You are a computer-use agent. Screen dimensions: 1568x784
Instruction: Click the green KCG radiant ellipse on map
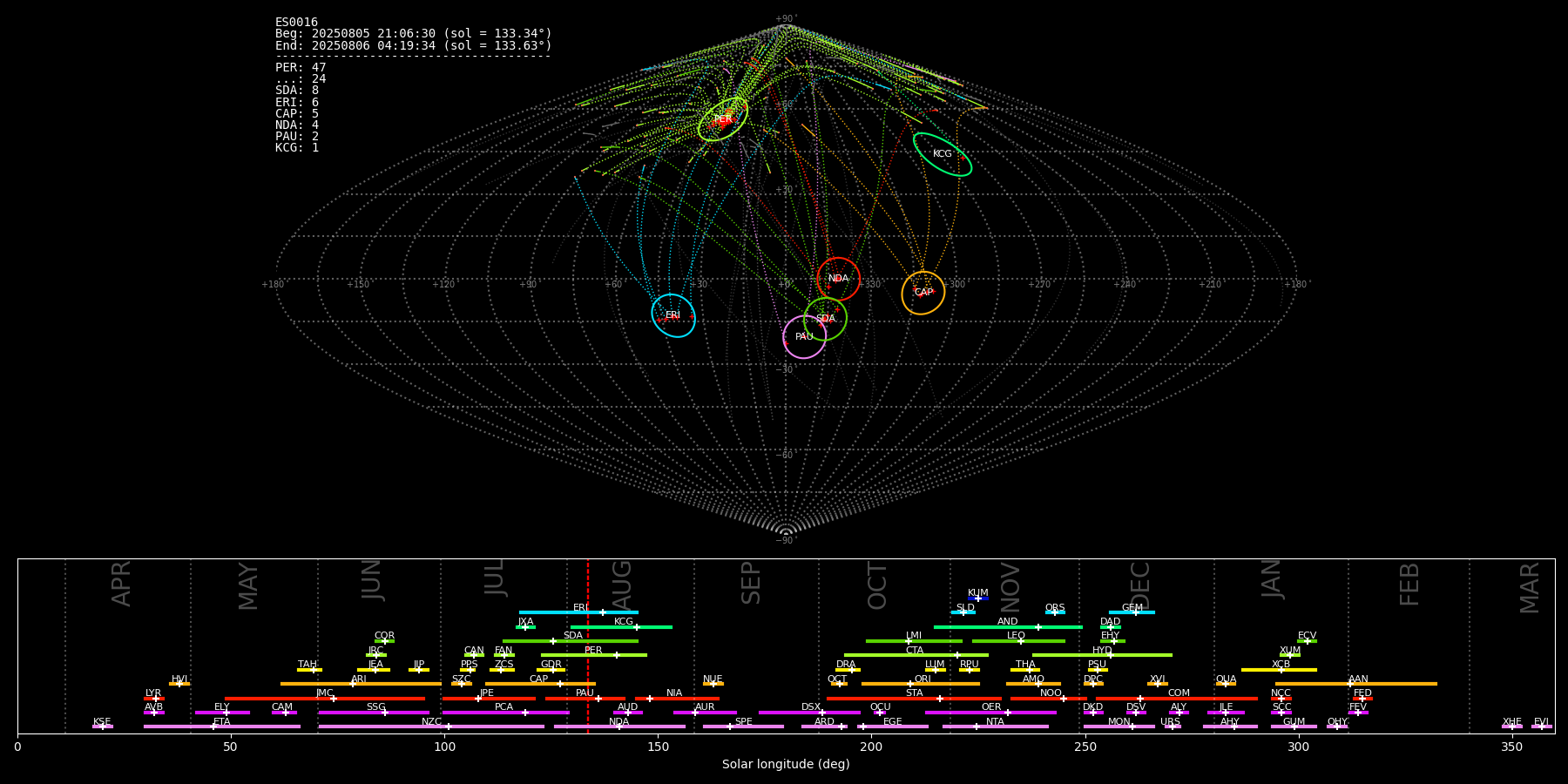[x=943, y=154]
